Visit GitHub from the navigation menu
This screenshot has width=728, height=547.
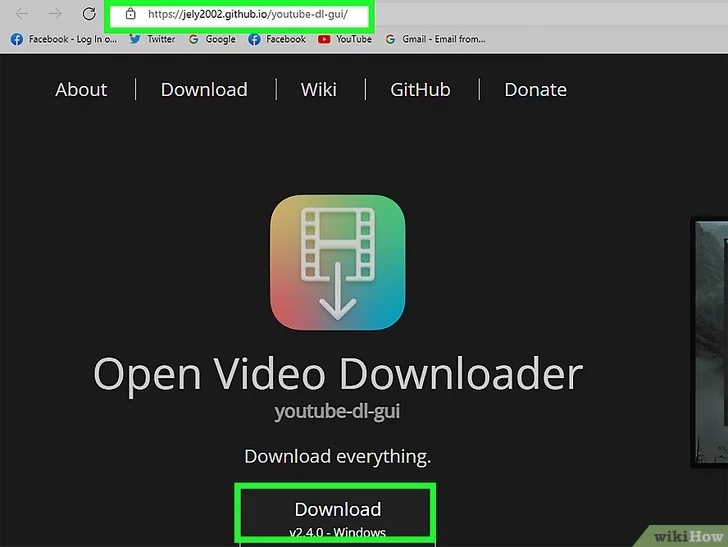point(420,90)
